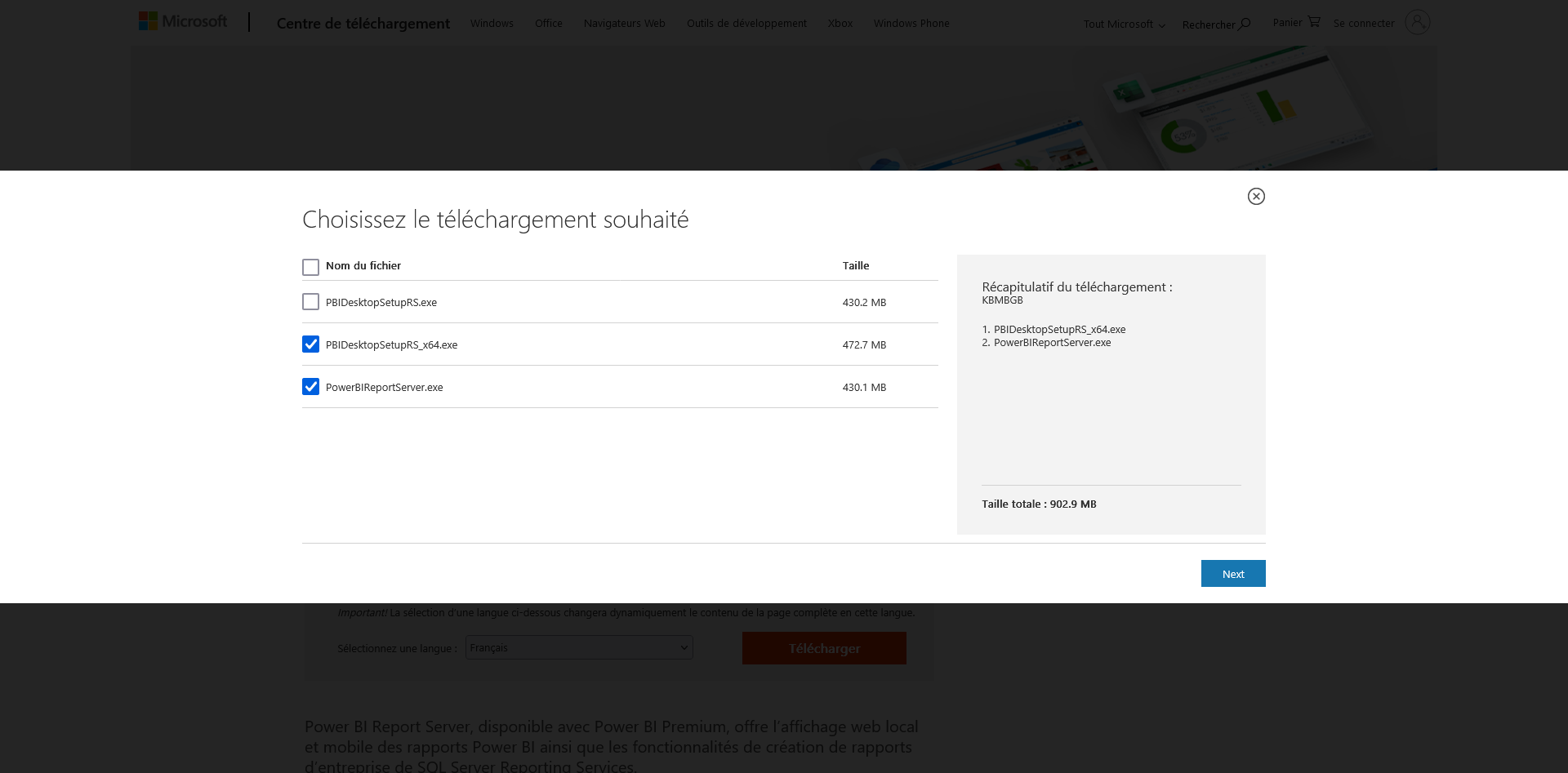Image resolution: width=1568 pixels, height=773 pixels.
Task: Click the red Télécharger button
Action: coord(824,648)
